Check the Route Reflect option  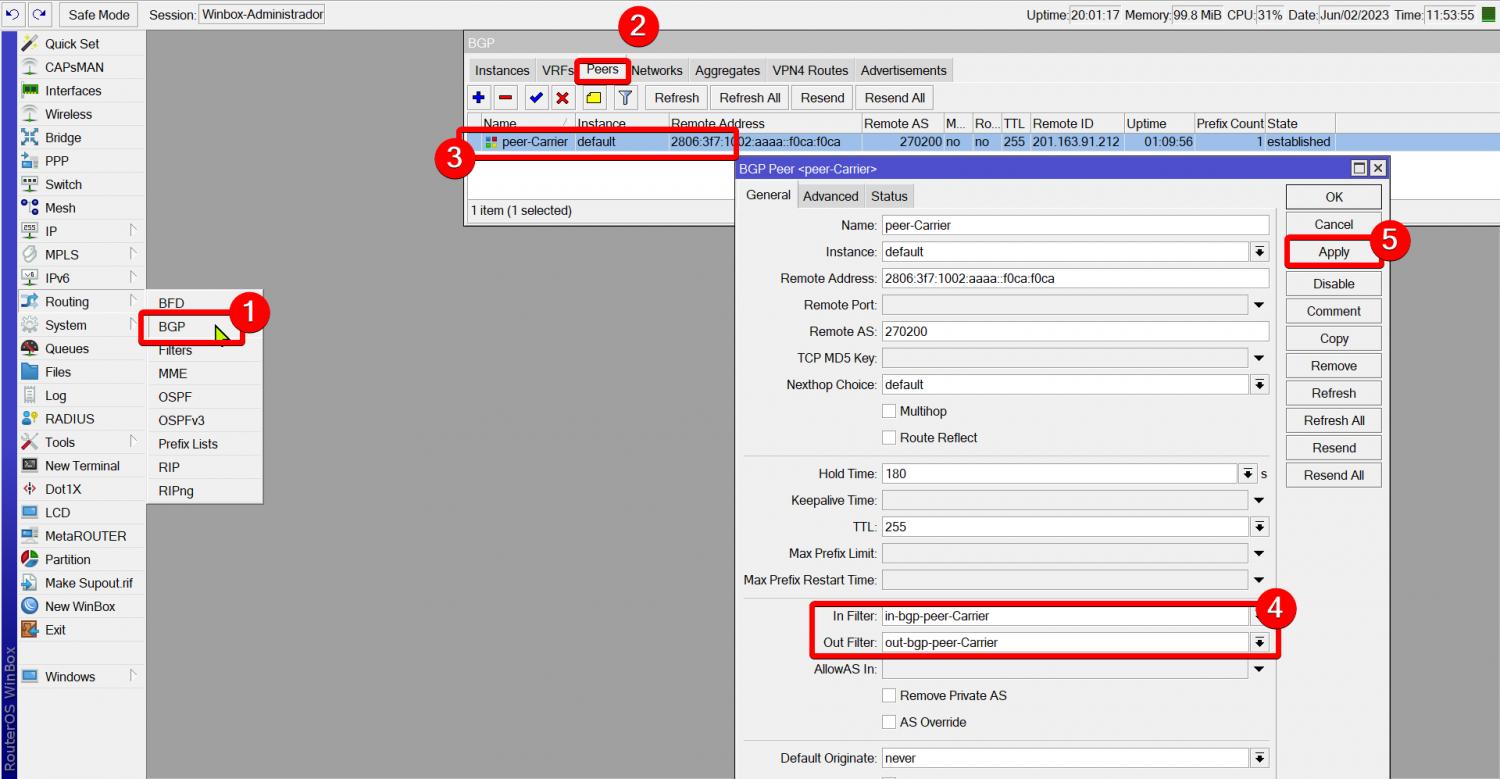889,438
